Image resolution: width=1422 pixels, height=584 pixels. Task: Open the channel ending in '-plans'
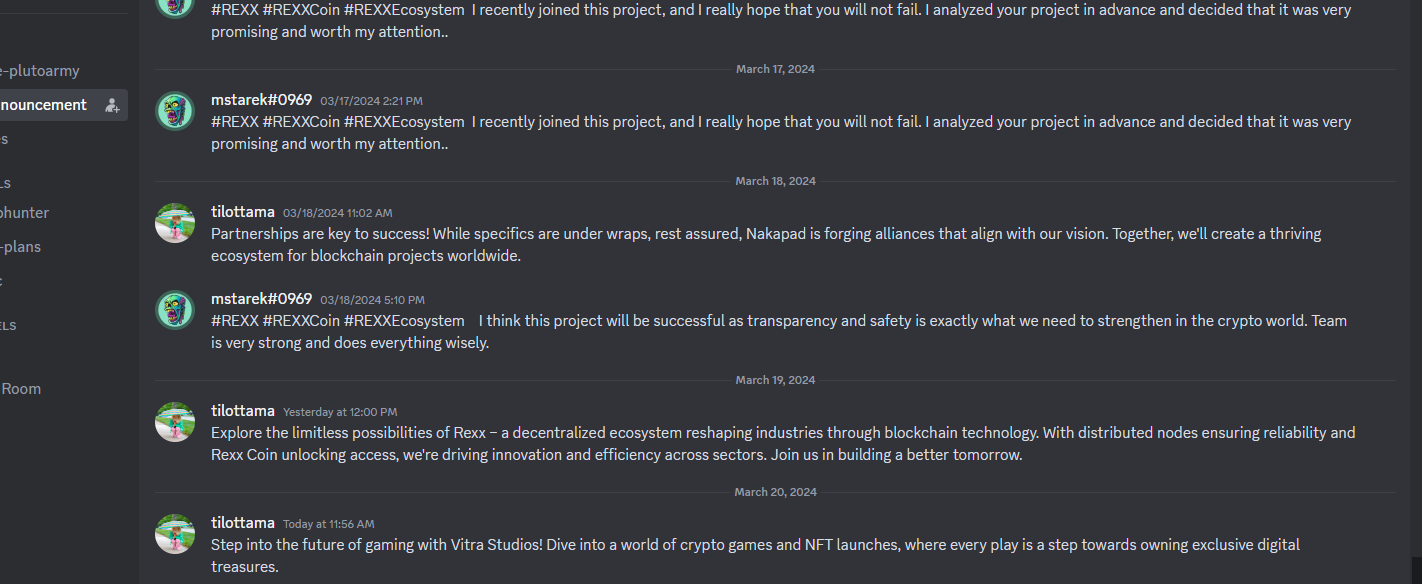tap(21, 247)
